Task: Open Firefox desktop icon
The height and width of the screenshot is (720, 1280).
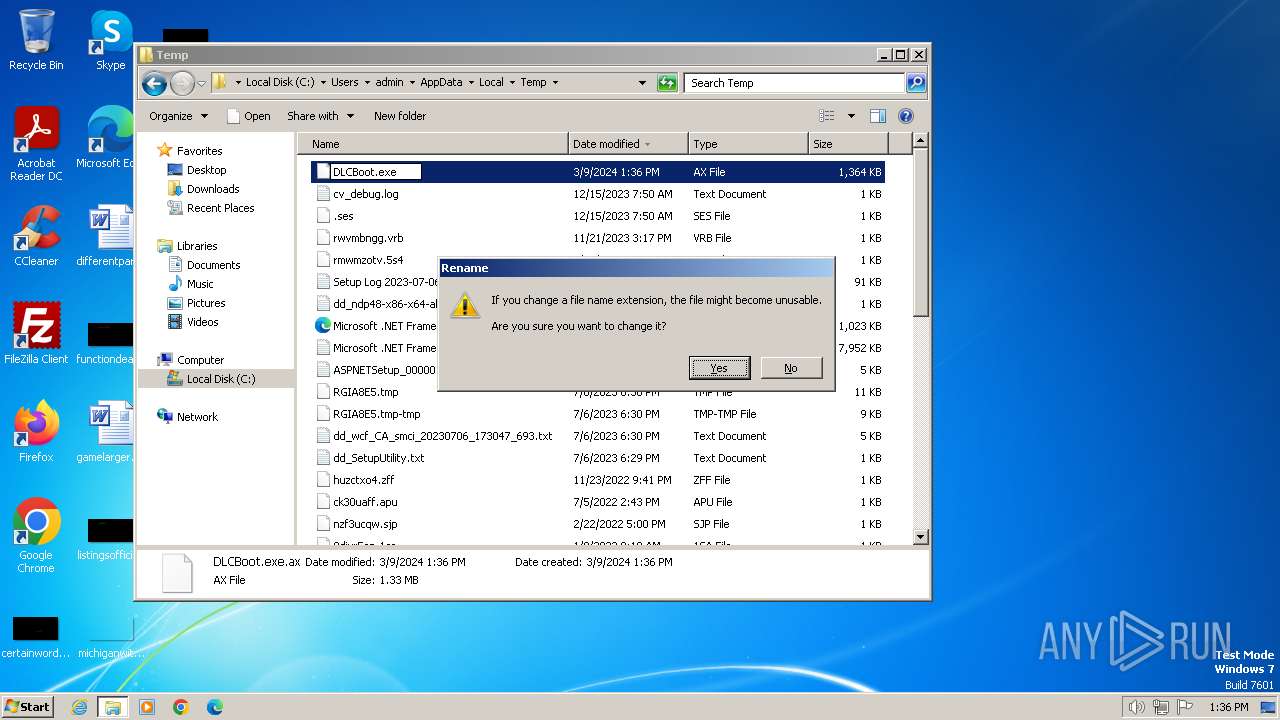Action: (36, 432)
